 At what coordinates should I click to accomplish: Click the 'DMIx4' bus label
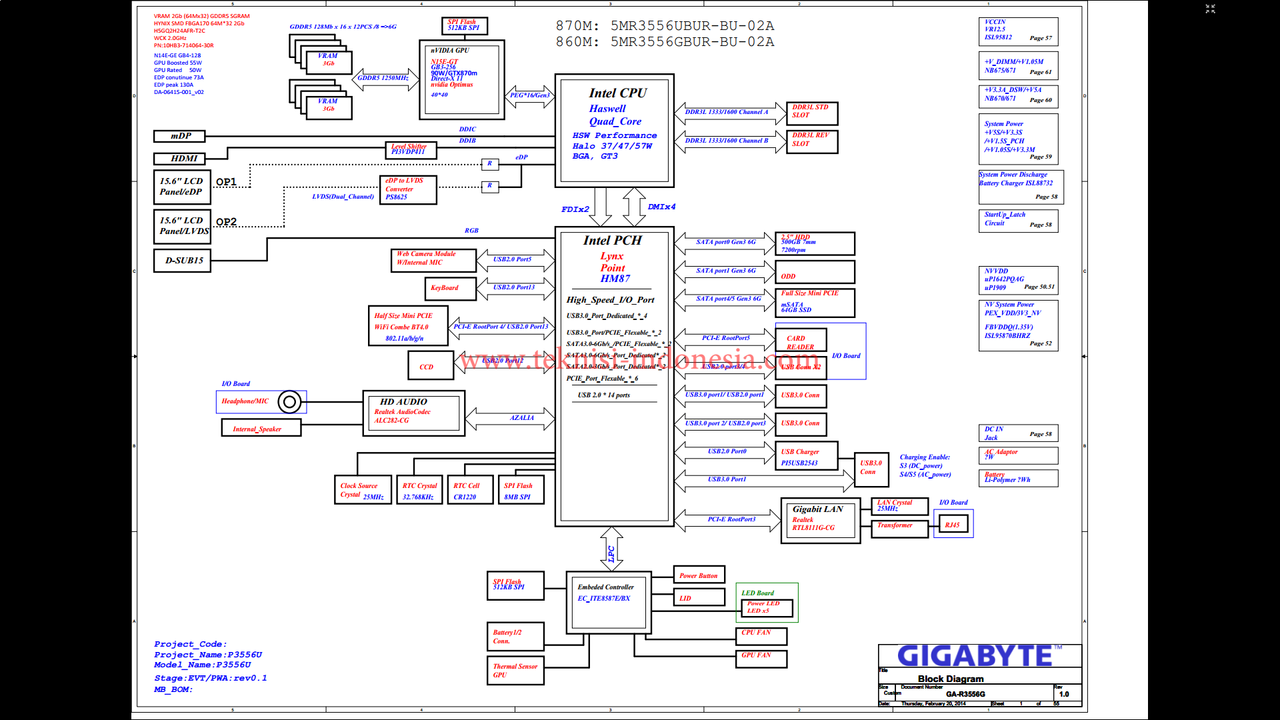[661, 207]
